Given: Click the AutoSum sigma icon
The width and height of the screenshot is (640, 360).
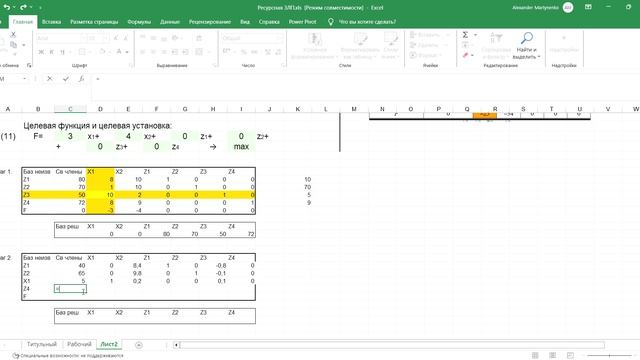Looking at the screenshot, I should pos(465,35).
